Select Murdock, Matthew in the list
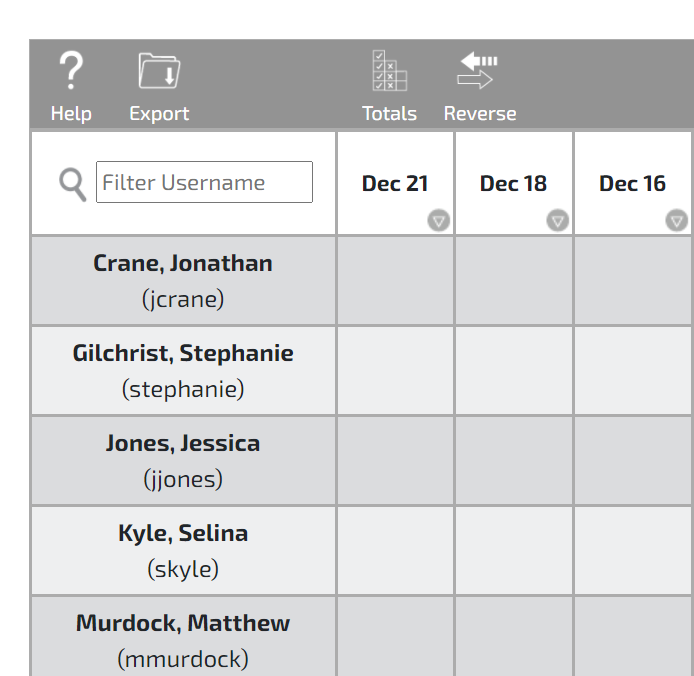 [x=183, y=624]
